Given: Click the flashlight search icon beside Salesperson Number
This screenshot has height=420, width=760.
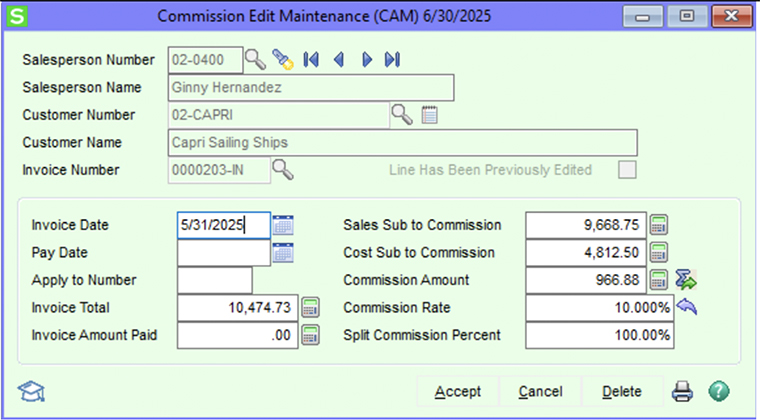Looking at the screenshot, I should (x=283, y=60).
